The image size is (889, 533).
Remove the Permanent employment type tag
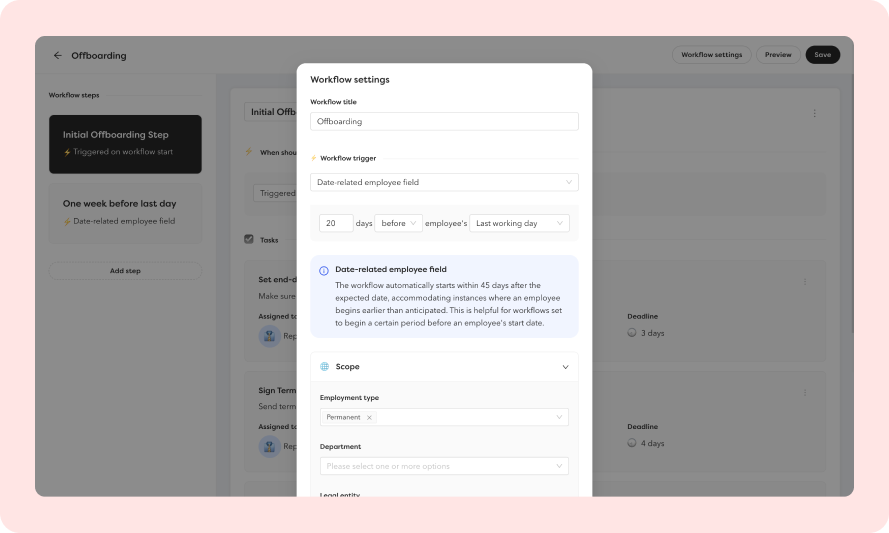coord(369,417)
